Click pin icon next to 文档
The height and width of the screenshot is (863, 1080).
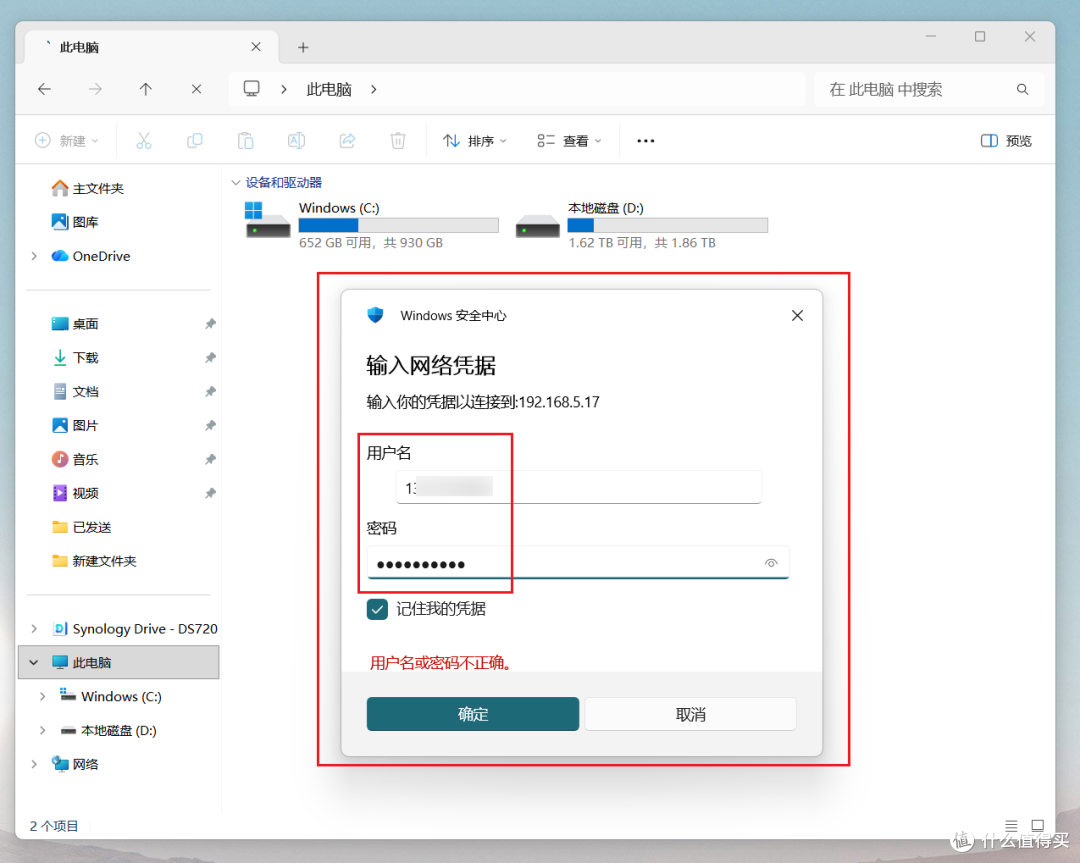pyautogui.click(x=210, y=391)
